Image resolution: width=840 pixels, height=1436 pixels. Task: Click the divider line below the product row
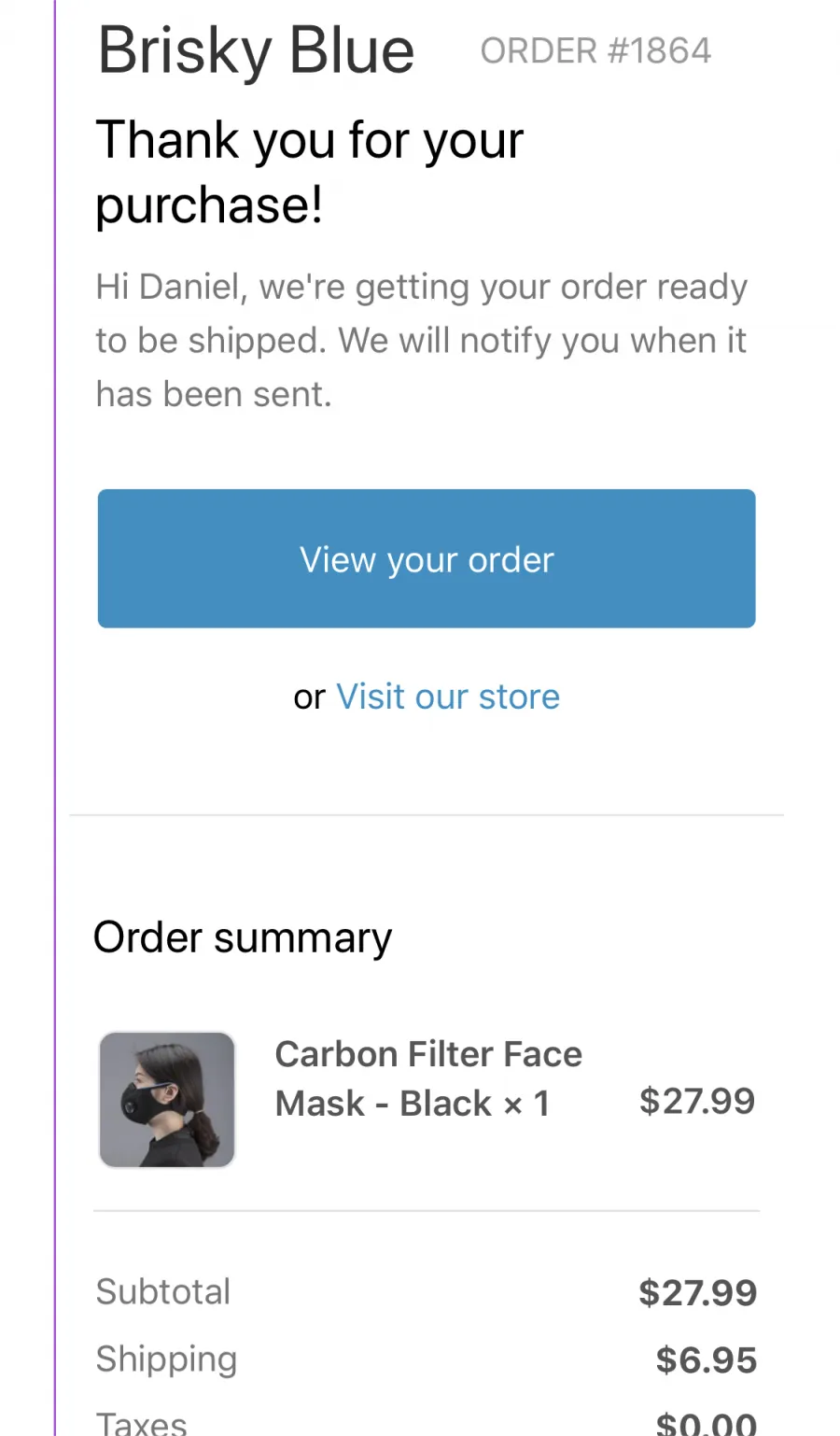coord(427,1211)
